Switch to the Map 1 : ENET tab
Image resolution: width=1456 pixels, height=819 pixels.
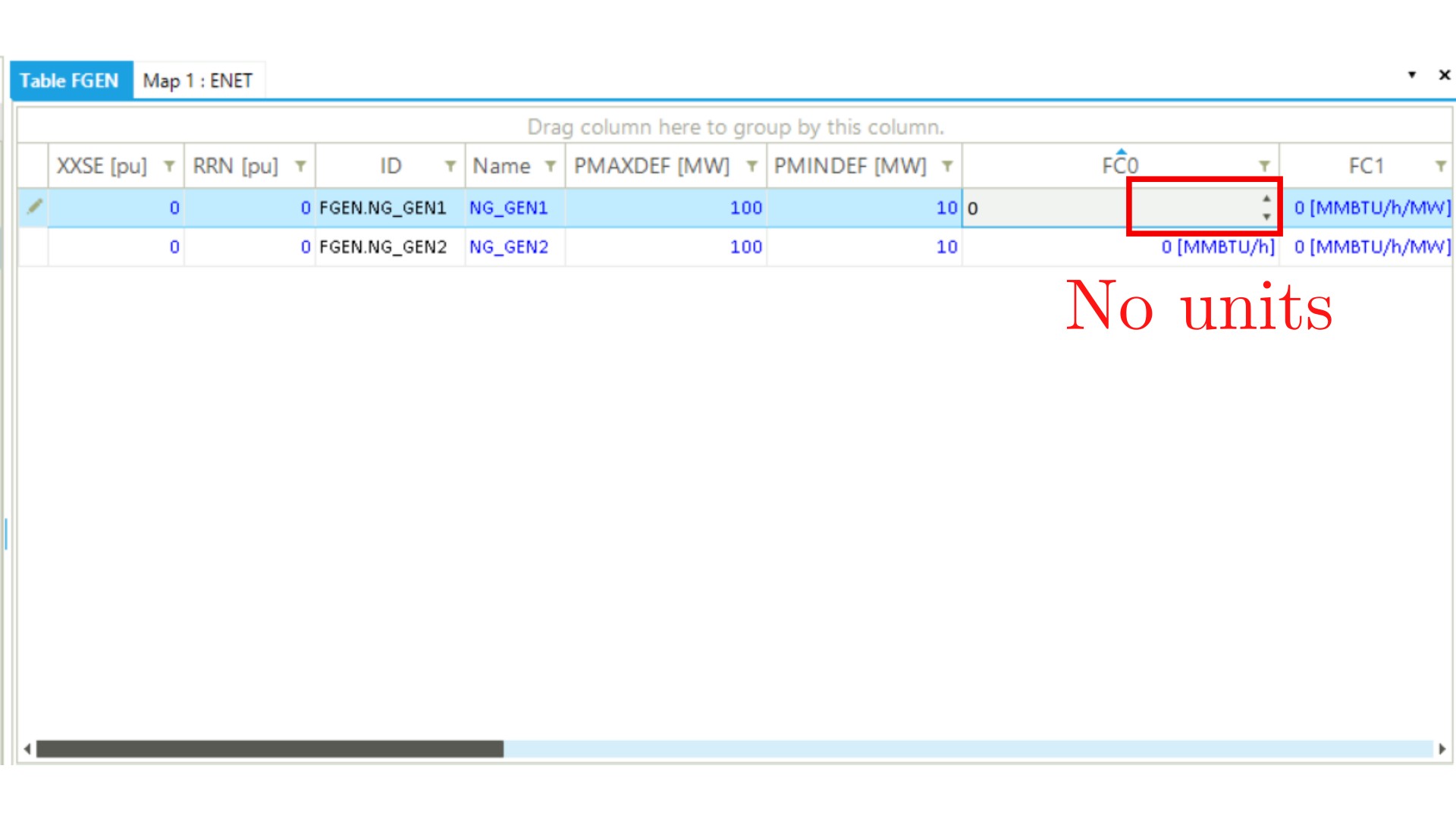click(x=198, y=80)
